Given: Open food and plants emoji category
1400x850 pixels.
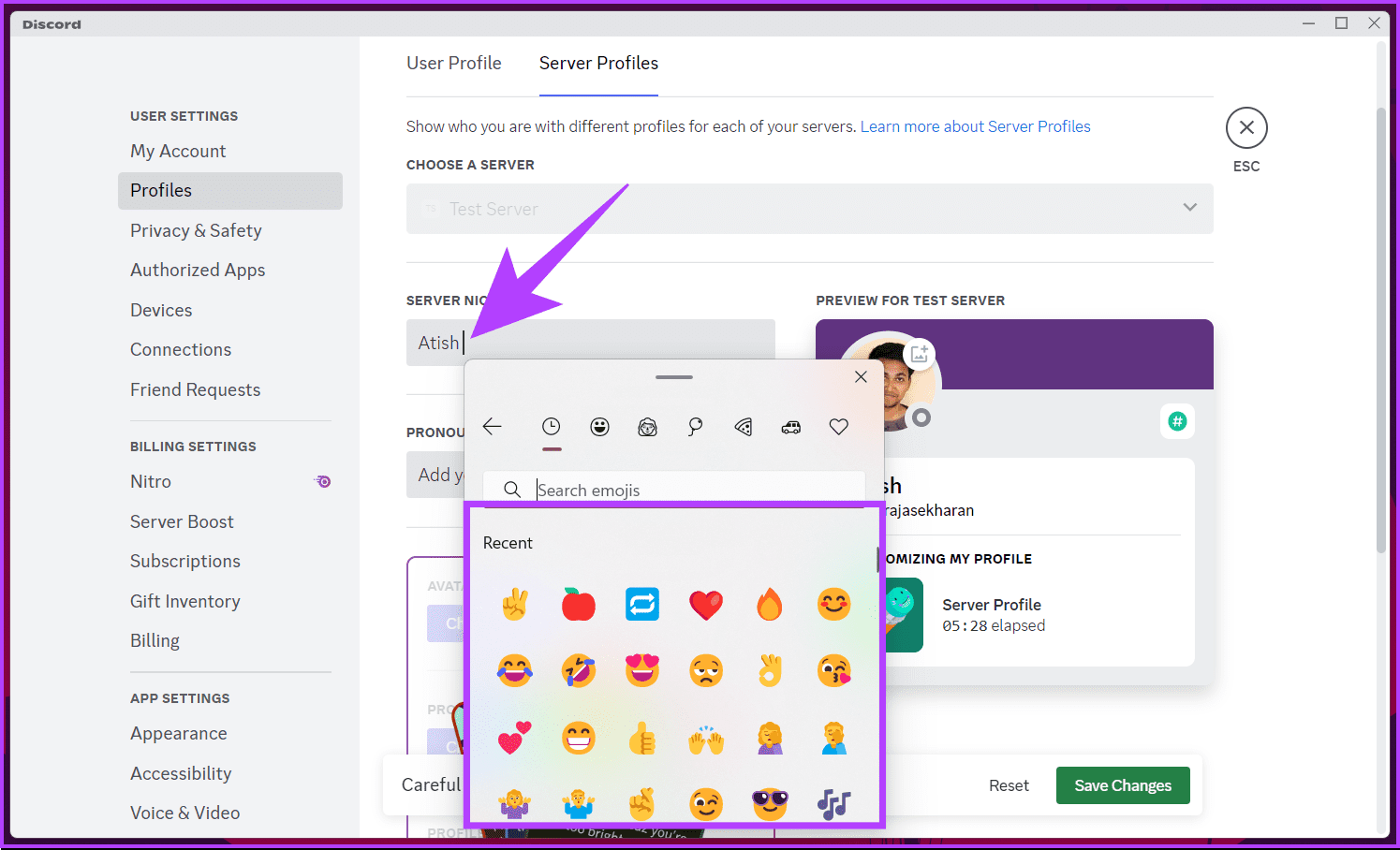Looking at the screenshot, I should 744,427.
